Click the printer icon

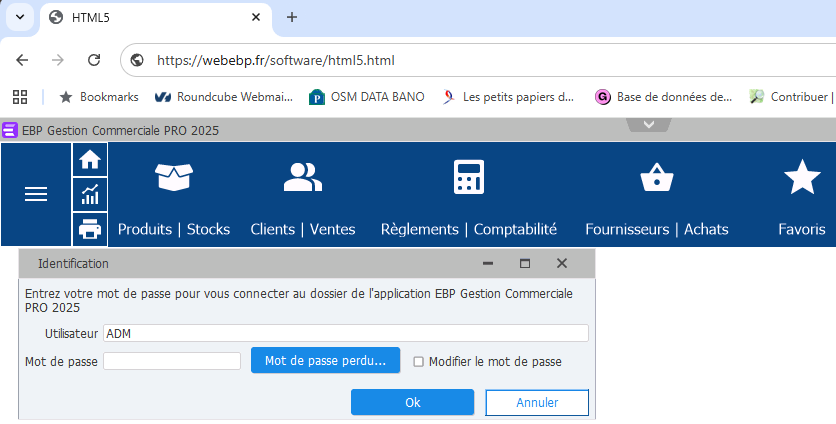pyautogui.click(x=90, y=229)
